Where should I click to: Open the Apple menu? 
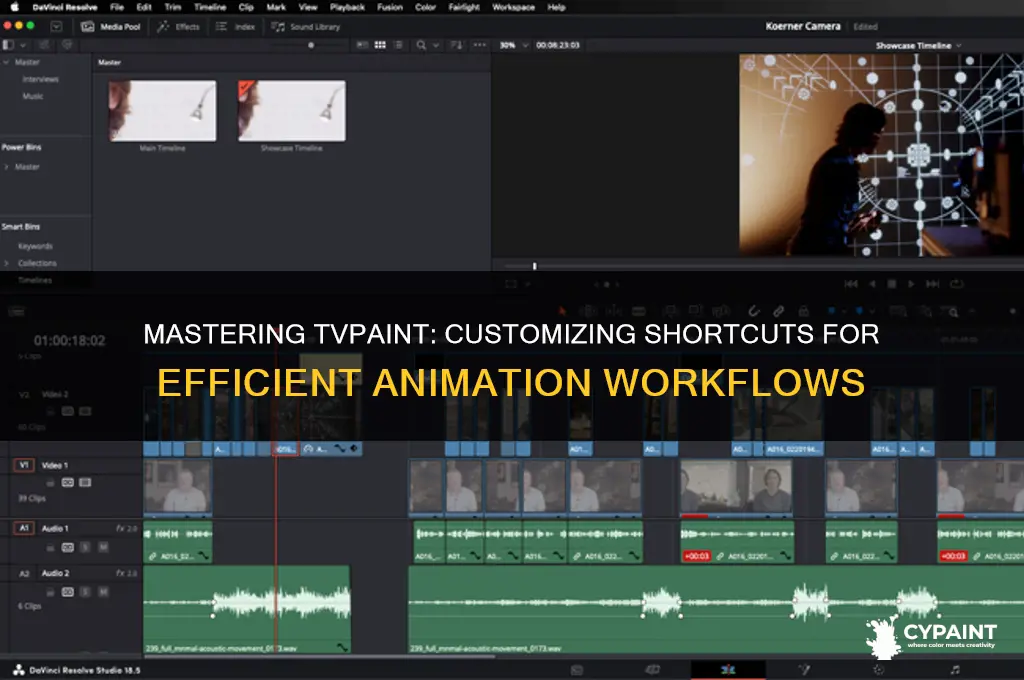pyautogui.click(x=14, y=7)
